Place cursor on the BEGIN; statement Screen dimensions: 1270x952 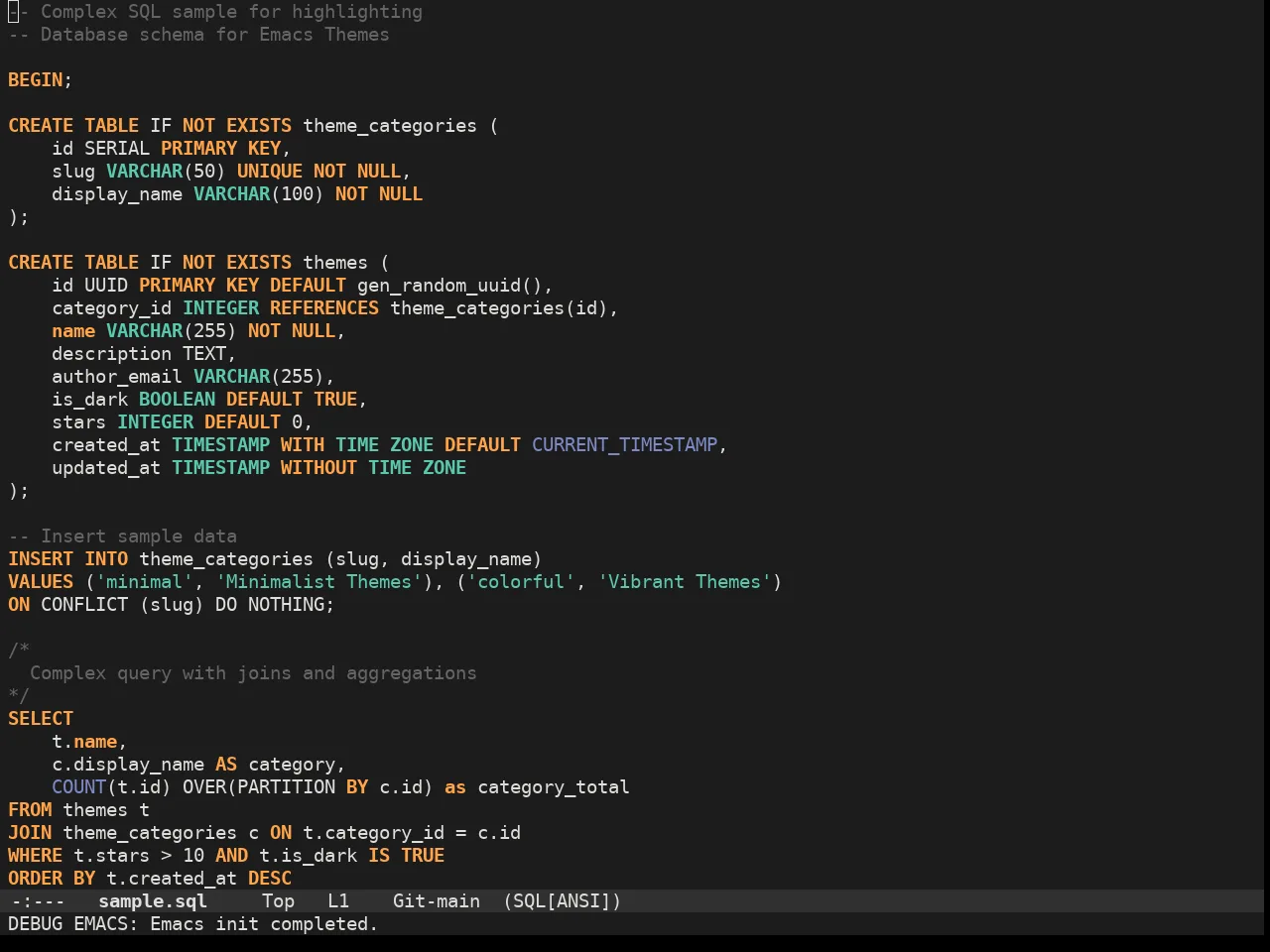tap(41, 80)
